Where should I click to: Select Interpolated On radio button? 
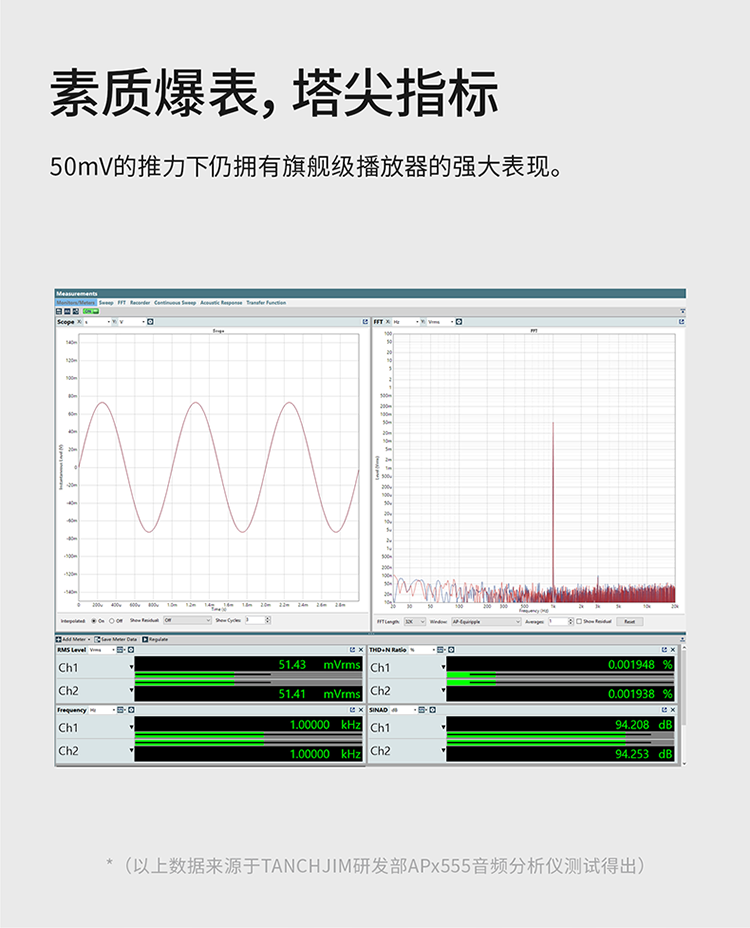(x=94, y=621)
